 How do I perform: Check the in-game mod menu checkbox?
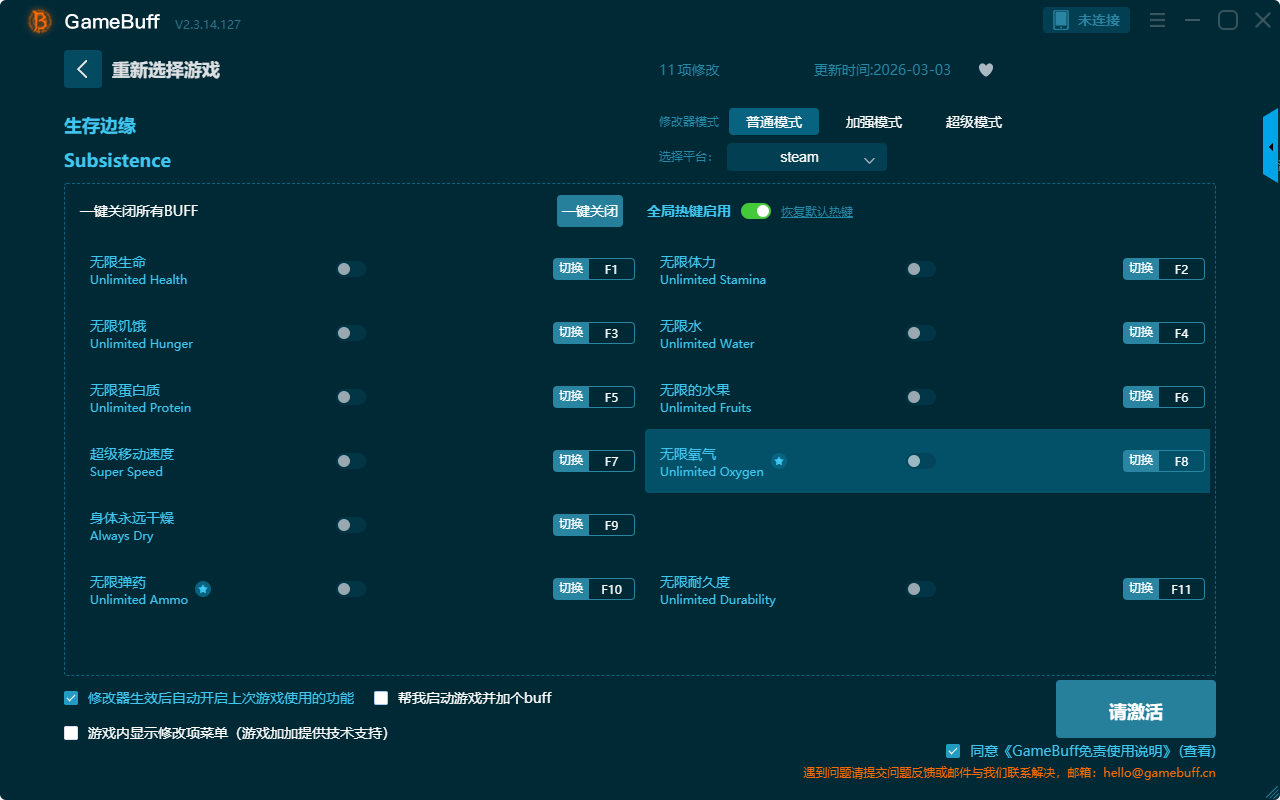click(71, 733)
